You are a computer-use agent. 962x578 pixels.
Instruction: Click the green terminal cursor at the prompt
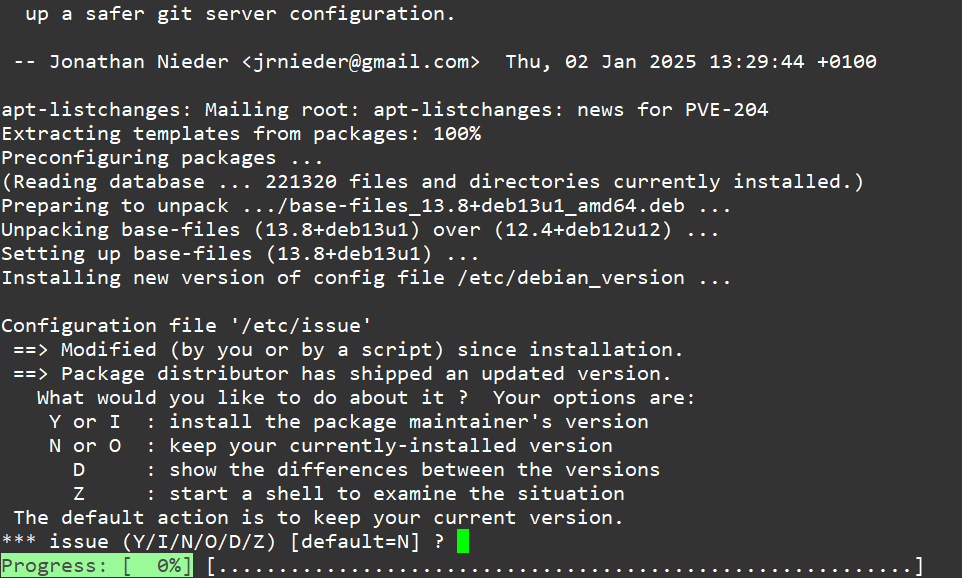click(x=463, y=541)
